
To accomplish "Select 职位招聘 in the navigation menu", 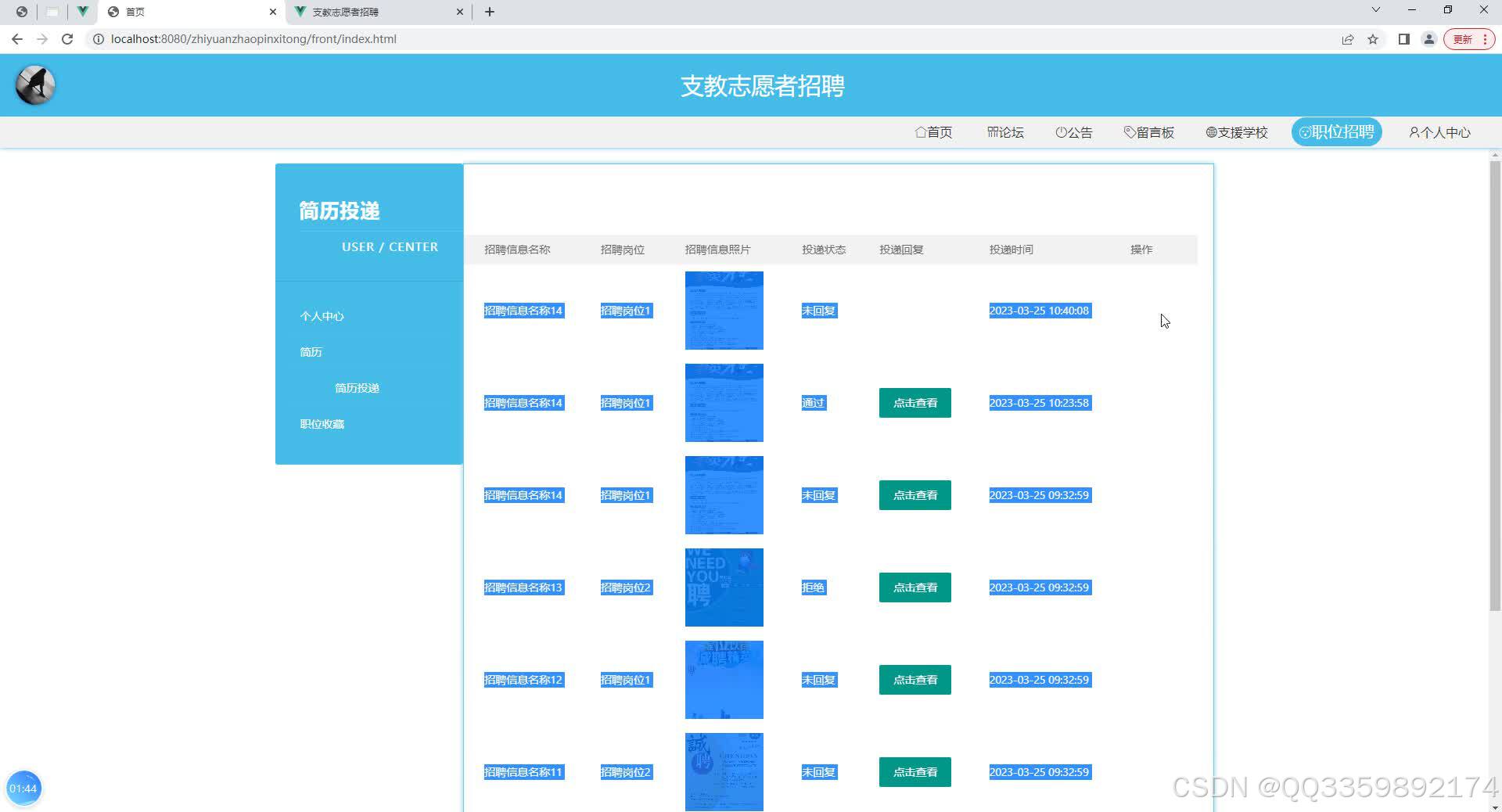I will pyautogui.click(x=1337, y=132).
